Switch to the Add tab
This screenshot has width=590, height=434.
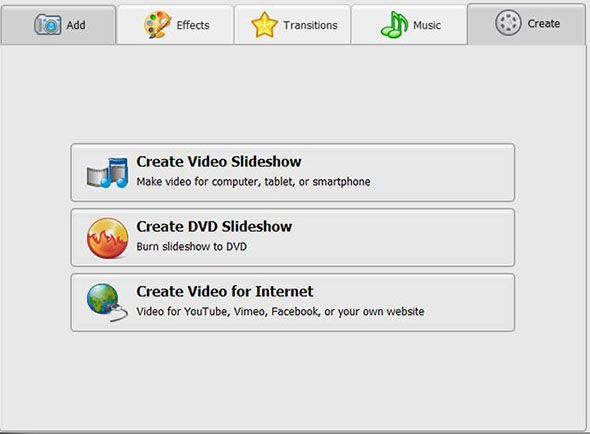58,25
